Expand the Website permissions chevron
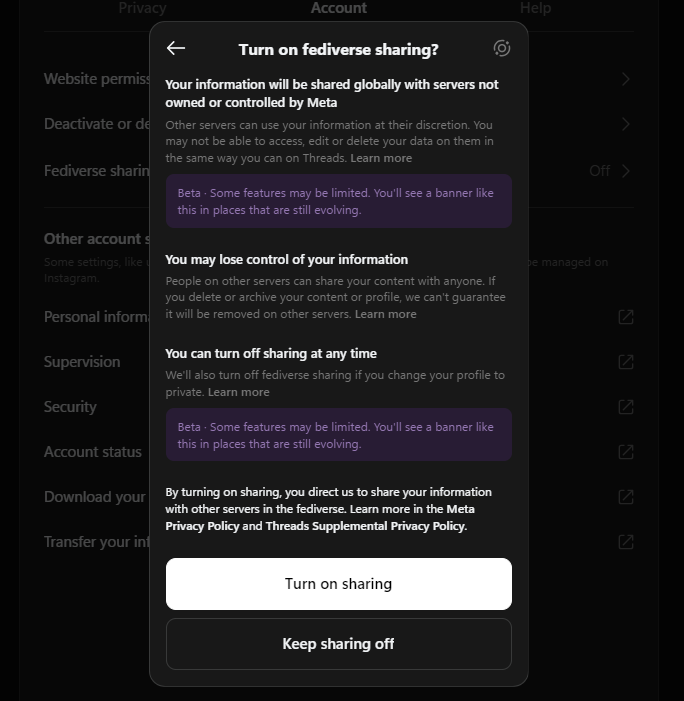Image resolution: width=684 pixels, height=701 pixels. (x=626, y=79)
